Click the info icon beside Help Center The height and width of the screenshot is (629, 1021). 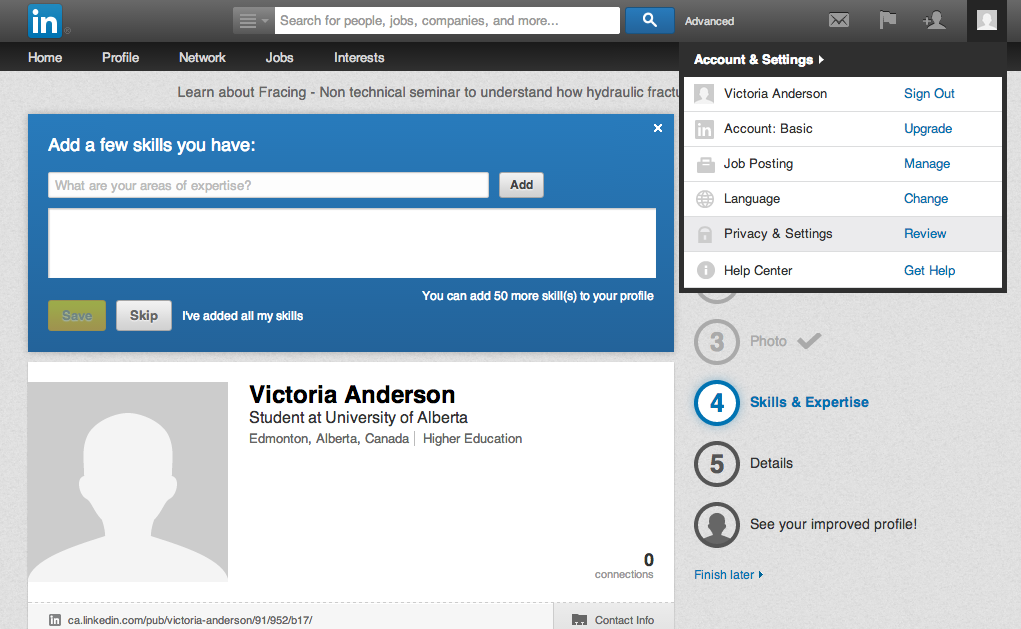705,270
